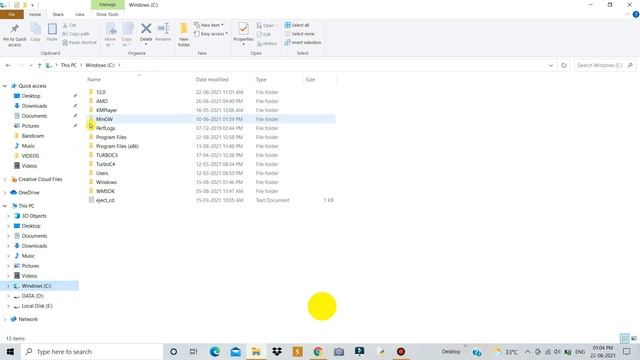
Task: Select the MinGW folder
Action: pos(104,119)
